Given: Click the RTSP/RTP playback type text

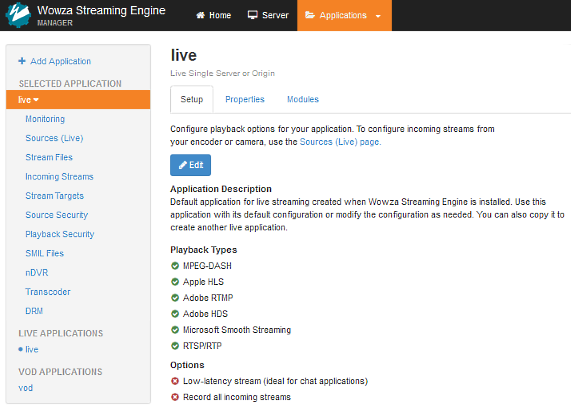Looking at the screenshot, I should (x=202, y=346).
